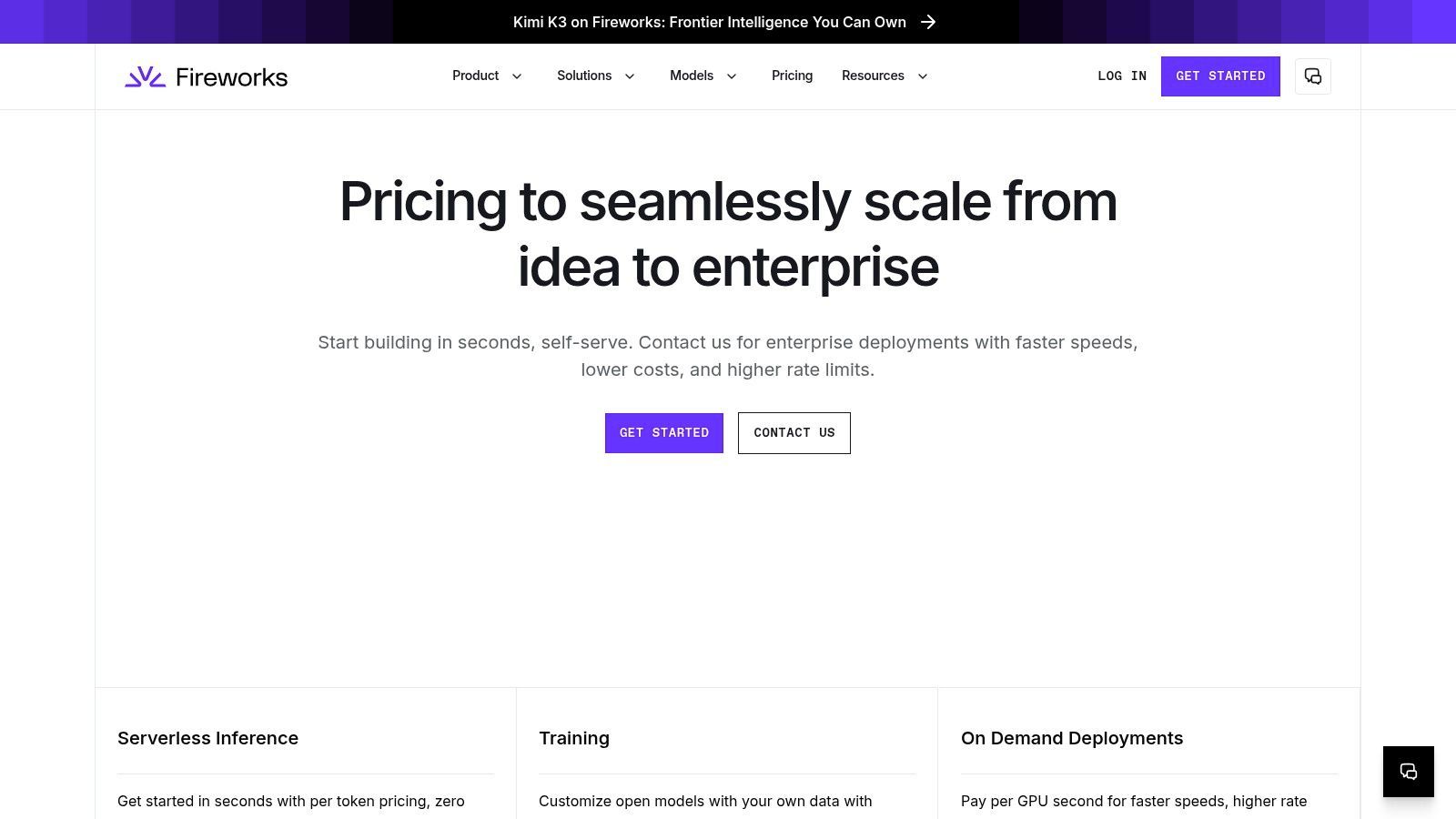Viewport: 1456px width, 819px height.
Task: Click the arrow in Kimi K3 banner
Action: coord(928,22)
